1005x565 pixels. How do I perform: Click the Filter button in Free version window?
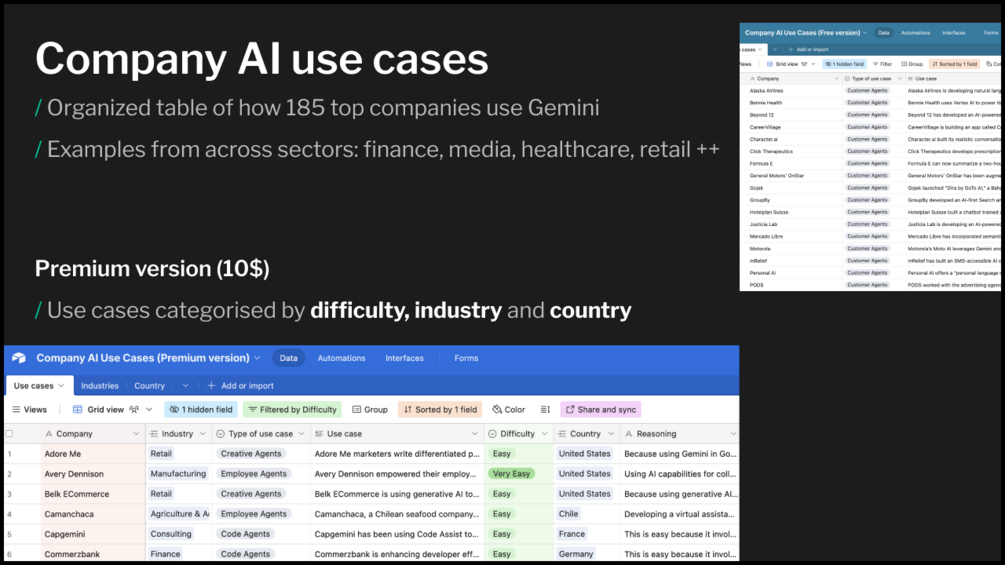[883, 64]
